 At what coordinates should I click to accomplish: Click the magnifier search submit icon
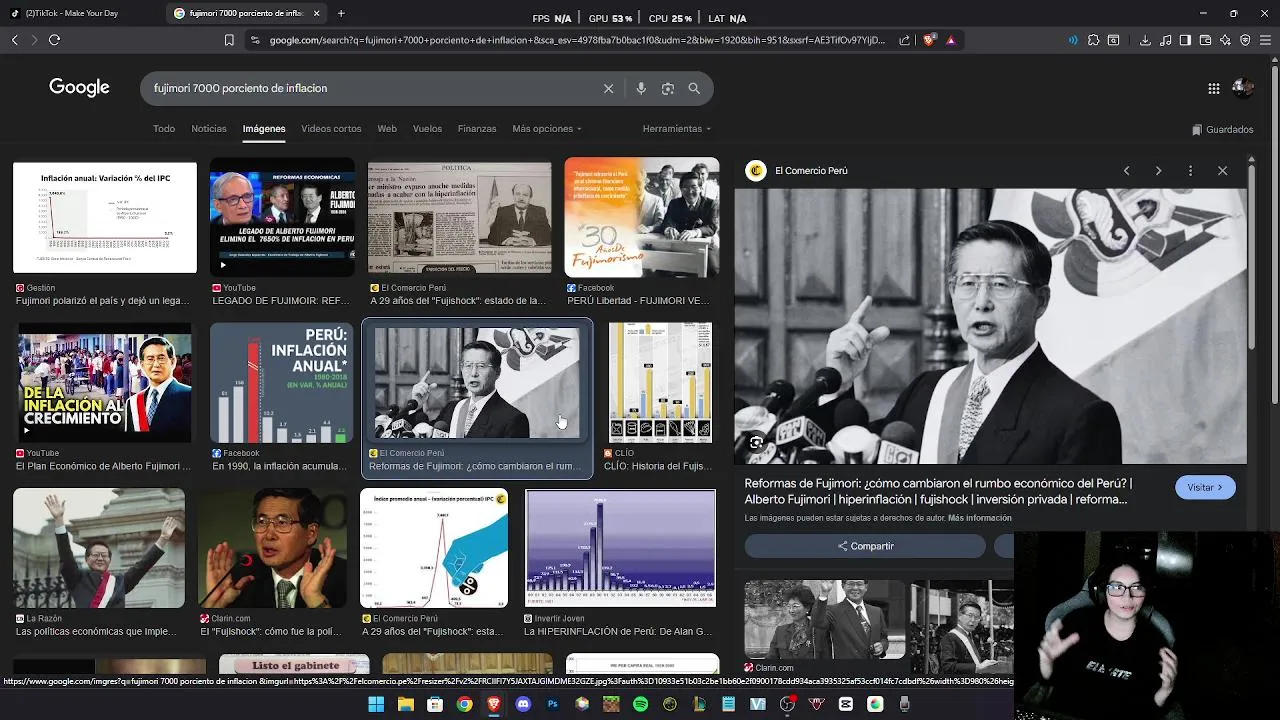694,88
